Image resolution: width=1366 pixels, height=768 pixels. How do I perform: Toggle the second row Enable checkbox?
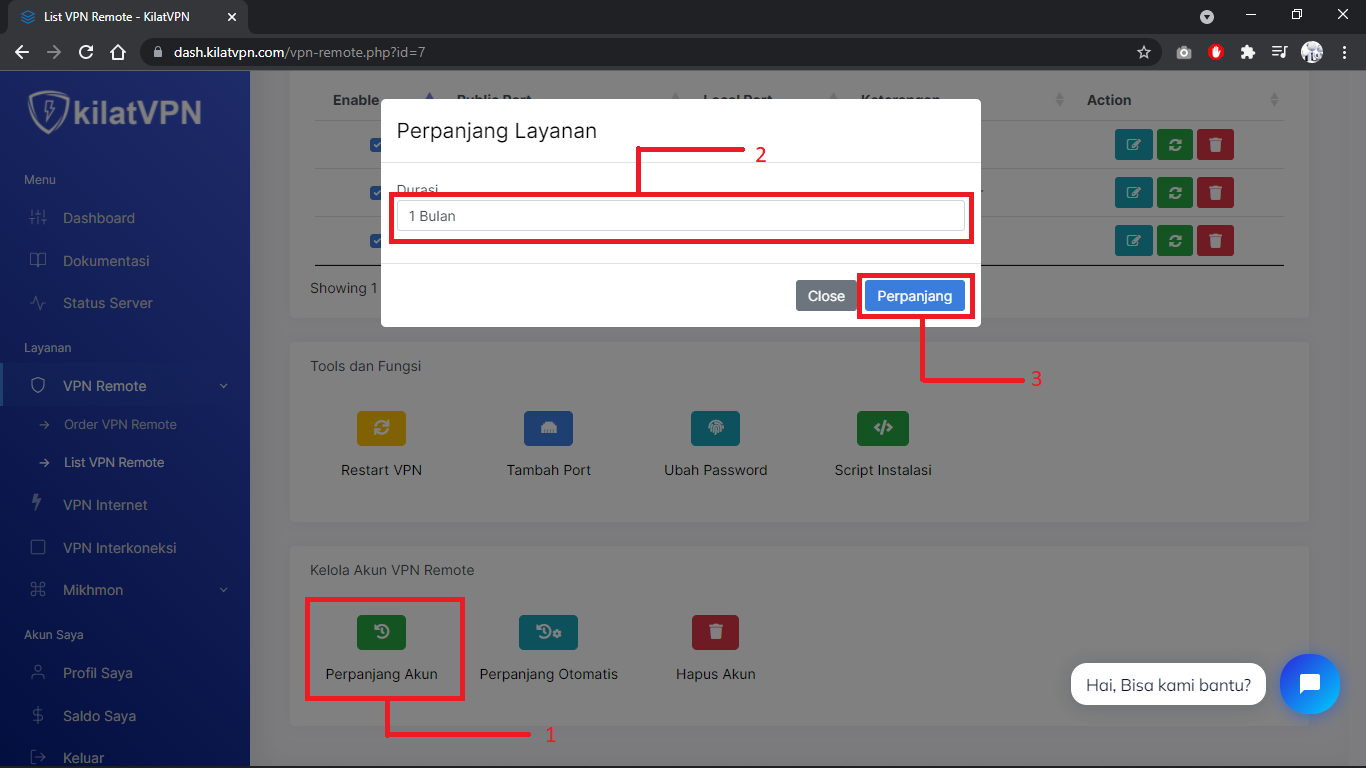pyautogui.click(x=376, y=192)
